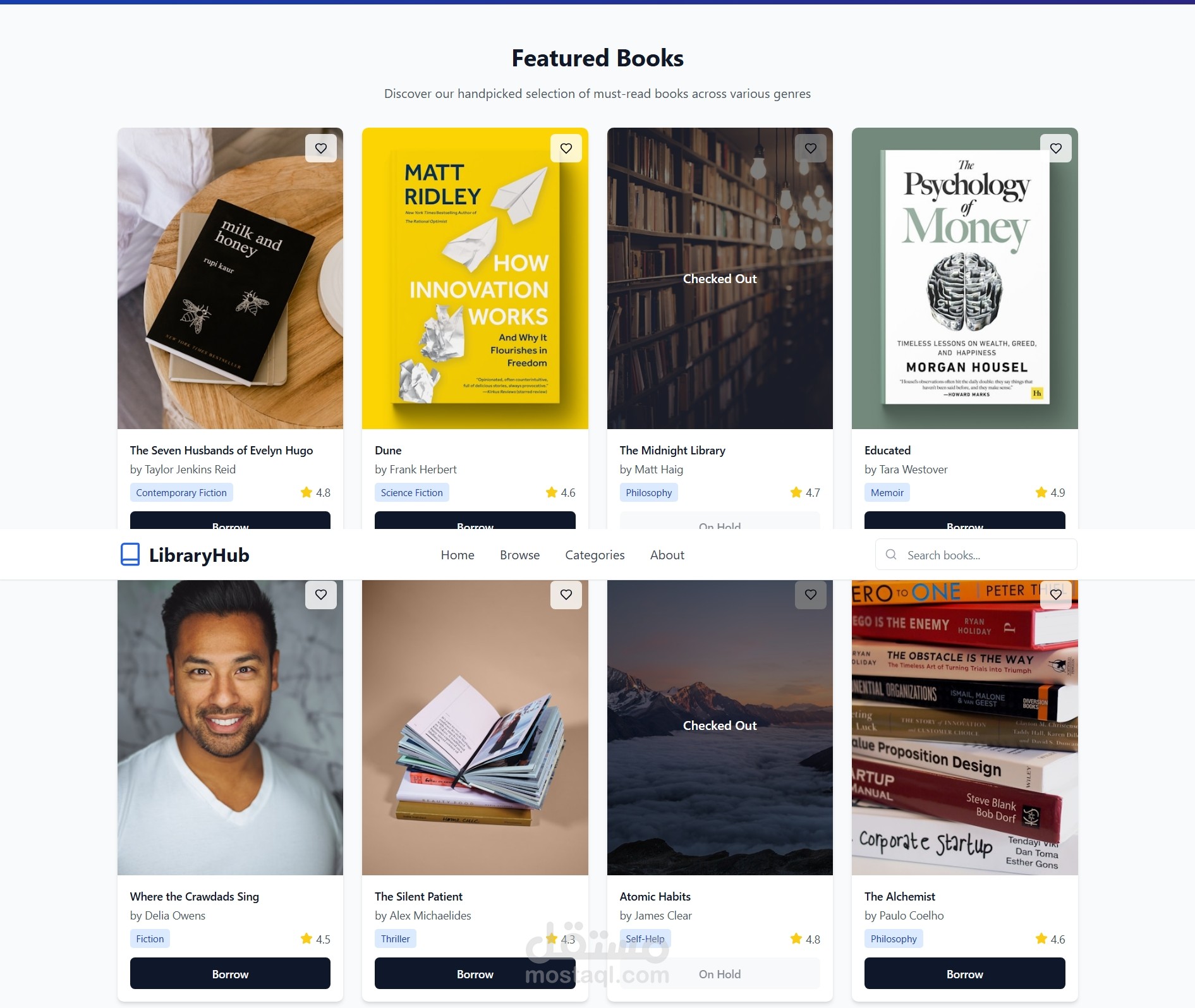The width and height of the screenshot is (1195, 1008).
Task: Favorite The Seven Husbands of Evelyn Hugo
Action: [x=321, y=149]
